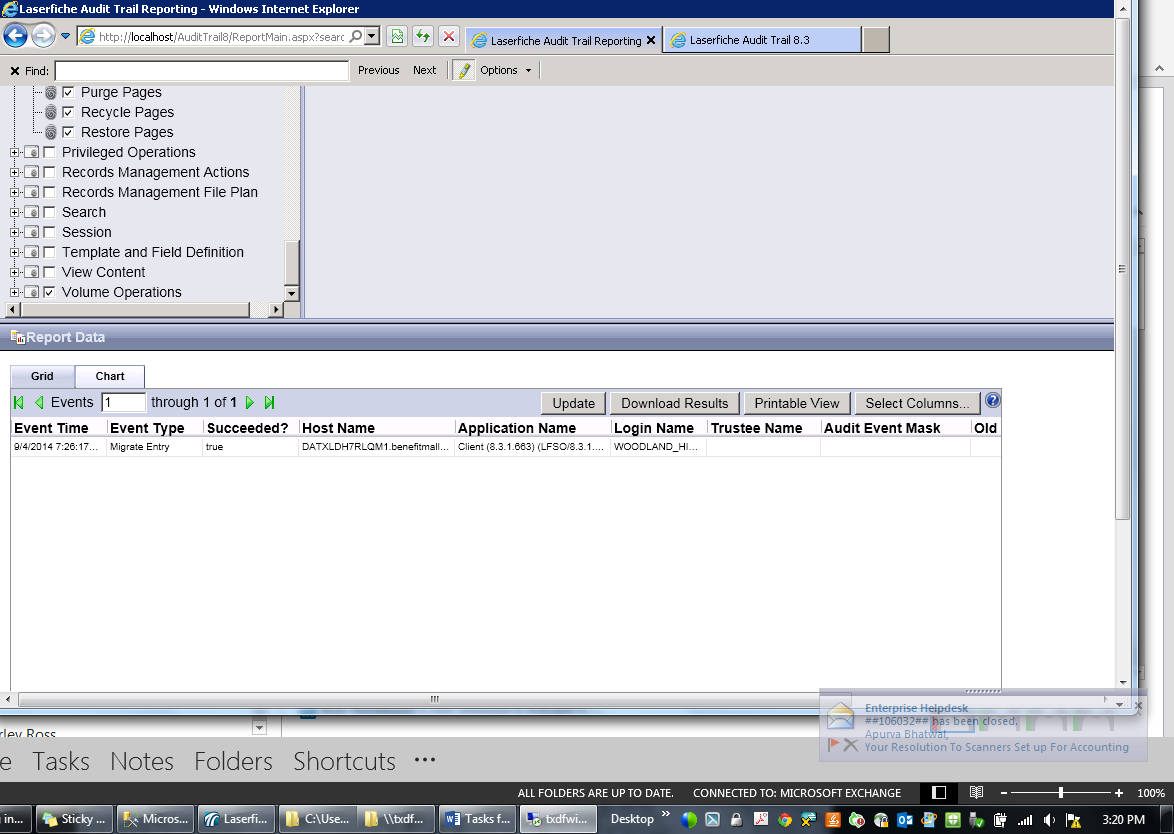The image size is (1174, 834).
Task: Expand the Template and Field Definition node
Action: coord(14,252)
